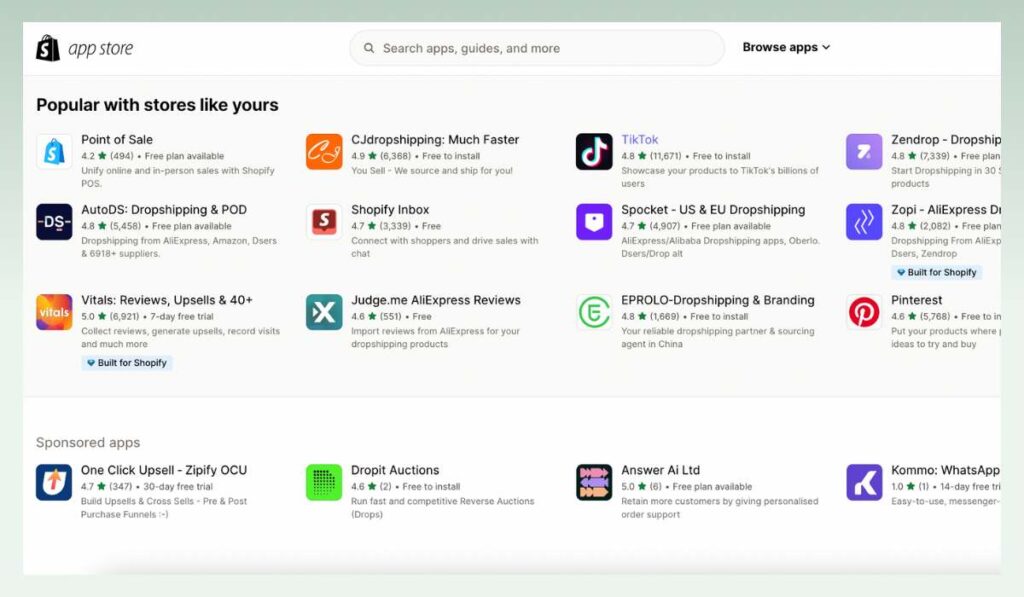Open Judge.me AliExpress Reviews listing

[436, 300]
